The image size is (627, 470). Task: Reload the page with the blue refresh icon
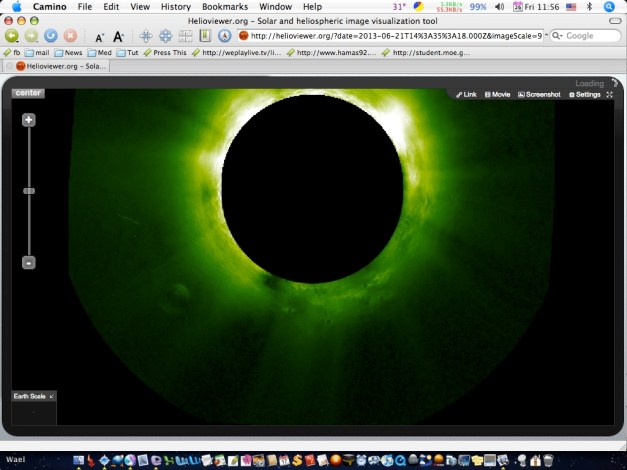(51, 36)
